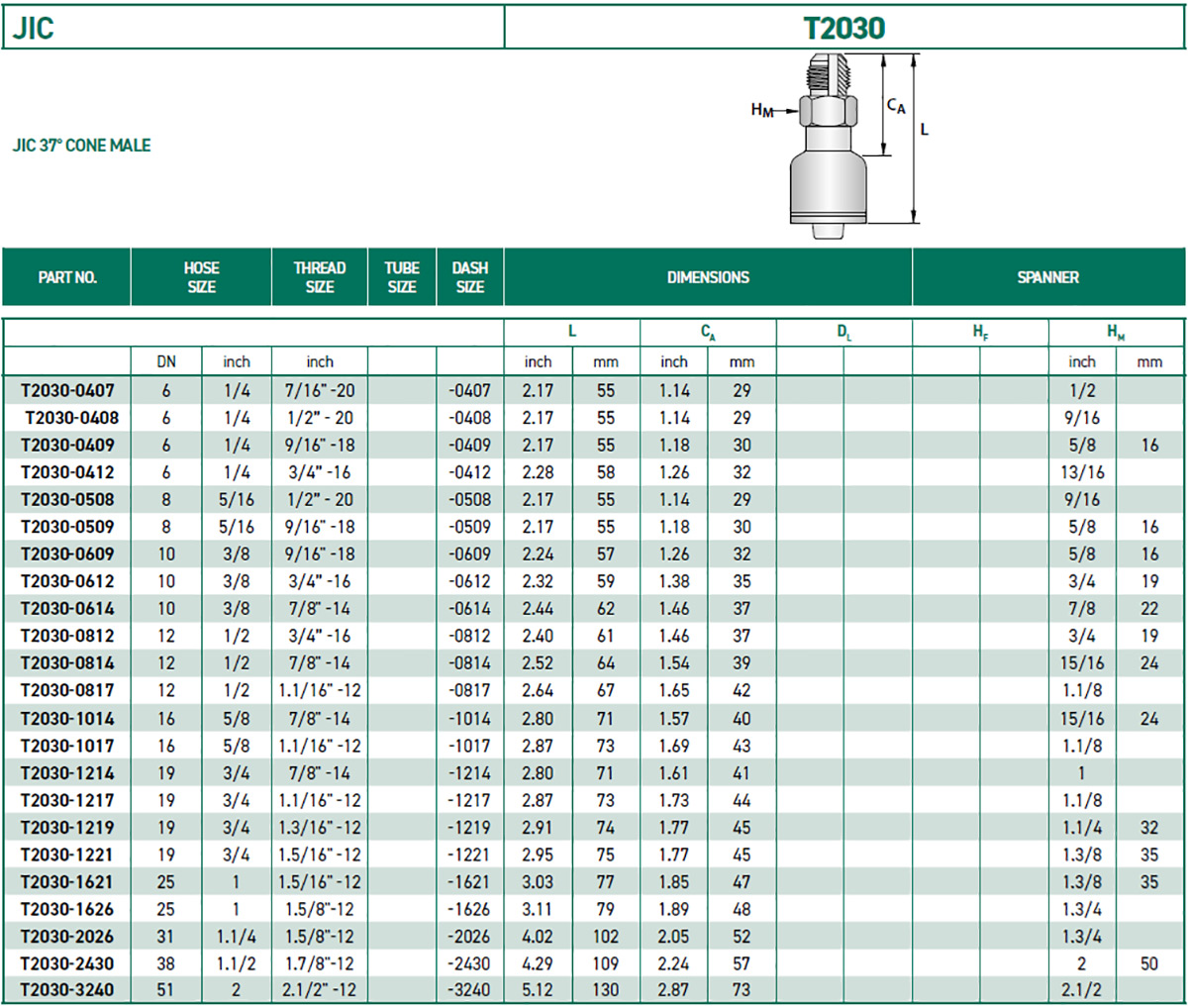The width and height of the screenshot is (1188, 1008).
Task: Select part number T2030-1621
Action: [67, 882]
